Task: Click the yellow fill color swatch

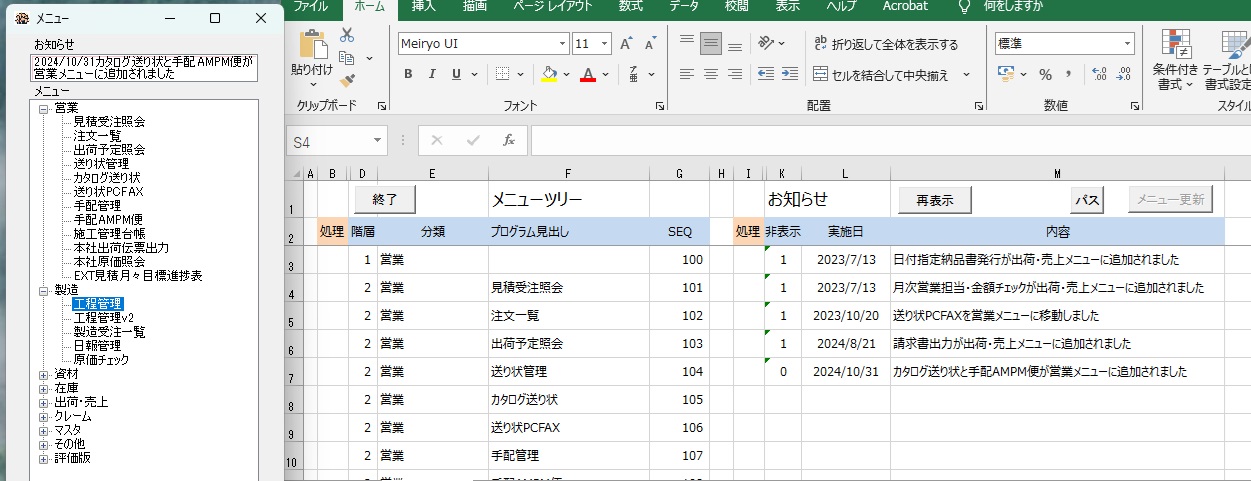Action: coord(549,74)
